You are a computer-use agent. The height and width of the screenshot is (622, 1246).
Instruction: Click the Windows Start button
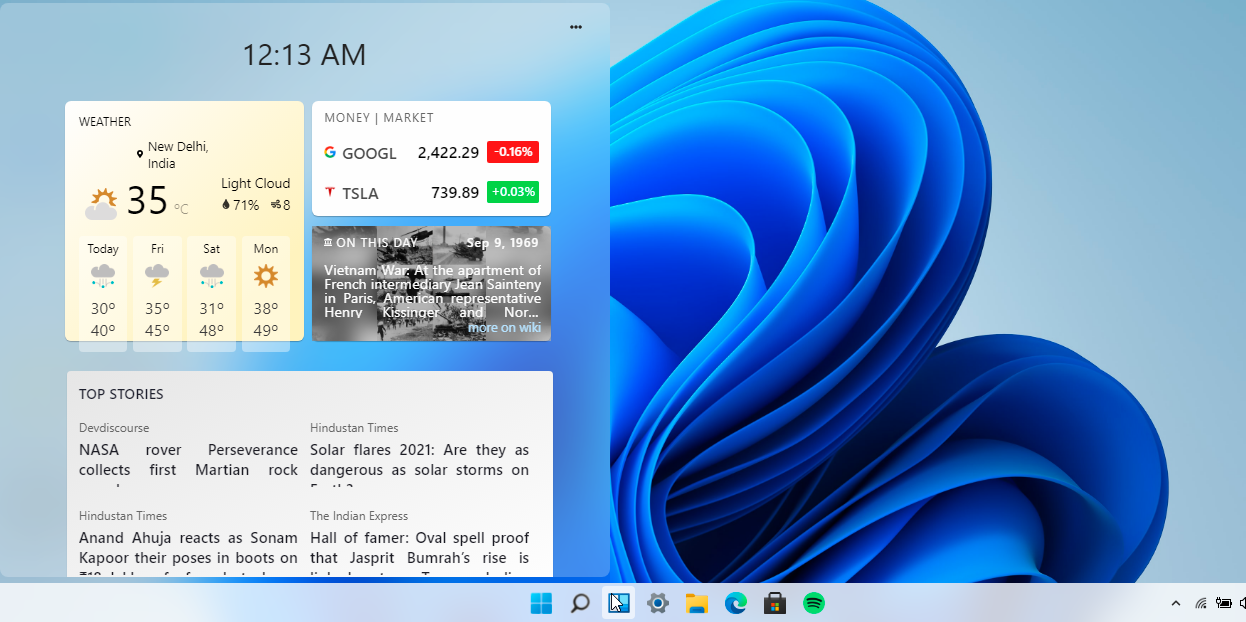541,603
